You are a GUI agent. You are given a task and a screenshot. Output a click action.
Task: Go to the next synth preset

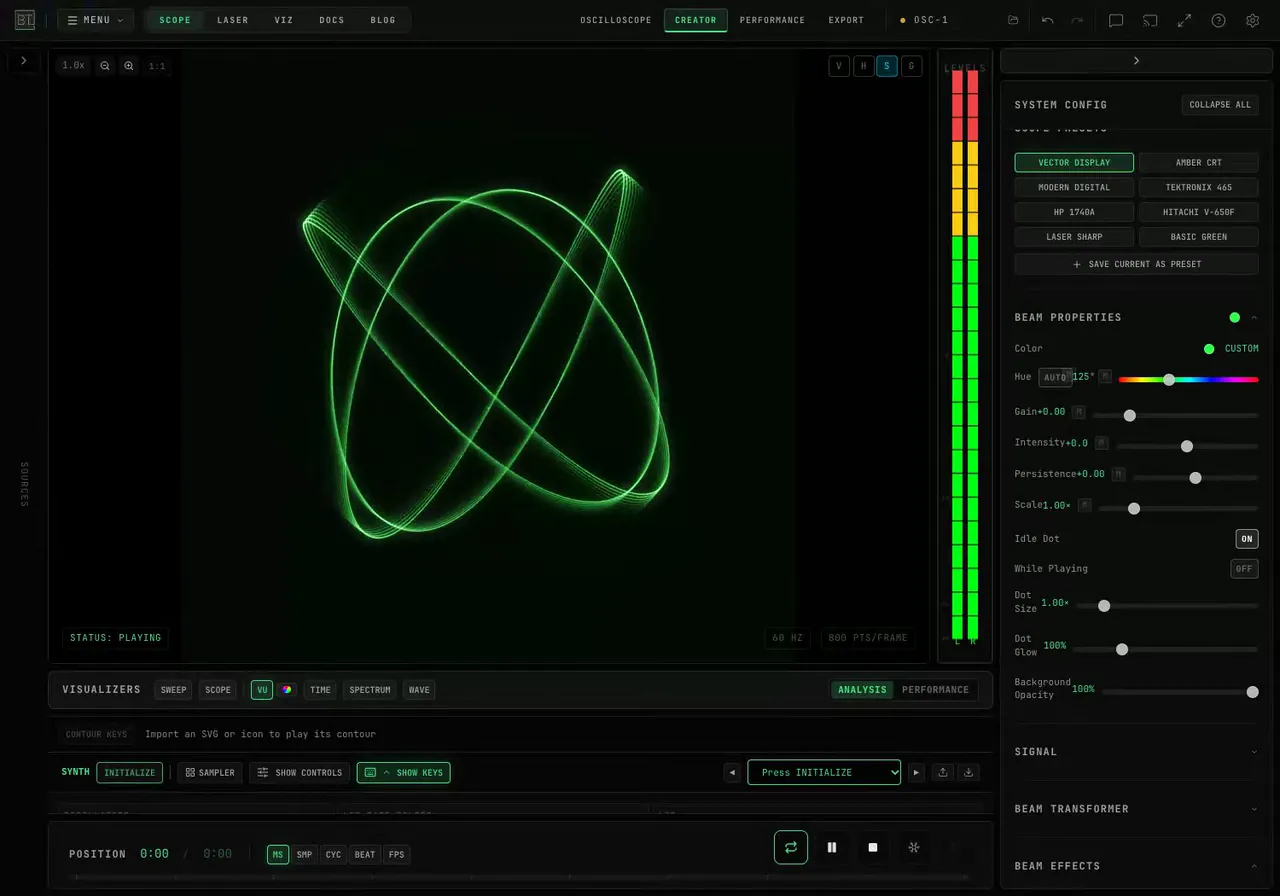(x=915, y=772)
